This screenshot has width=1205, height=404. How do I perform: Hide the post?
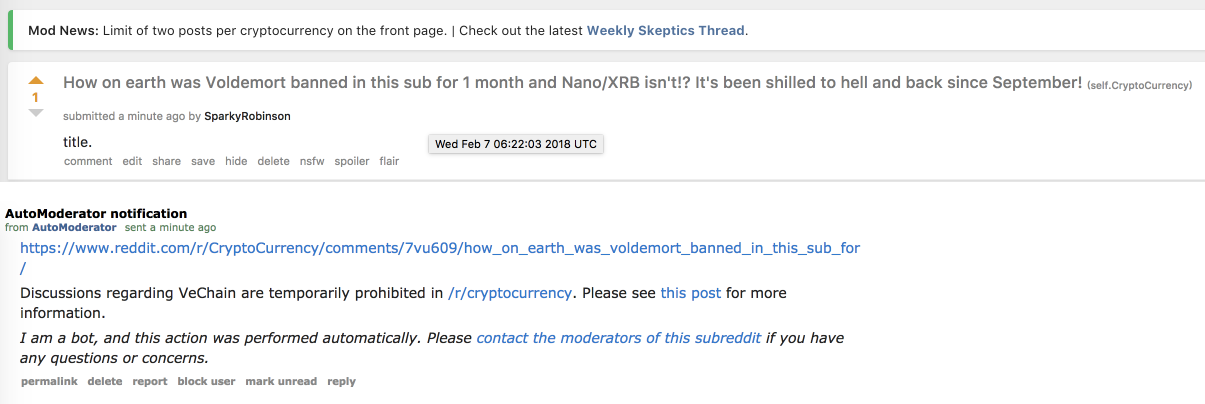click(x=236, y=161)
